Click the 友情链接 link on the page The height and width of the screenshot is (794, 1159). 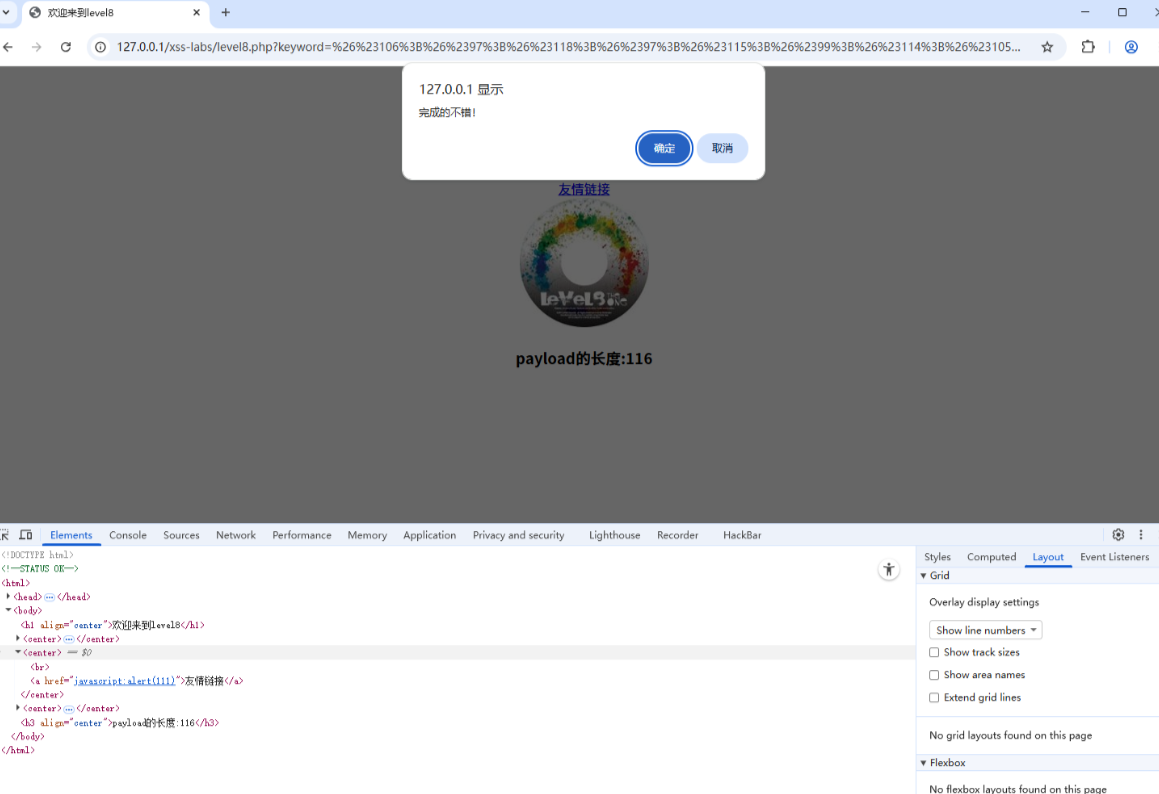point(584,189)
